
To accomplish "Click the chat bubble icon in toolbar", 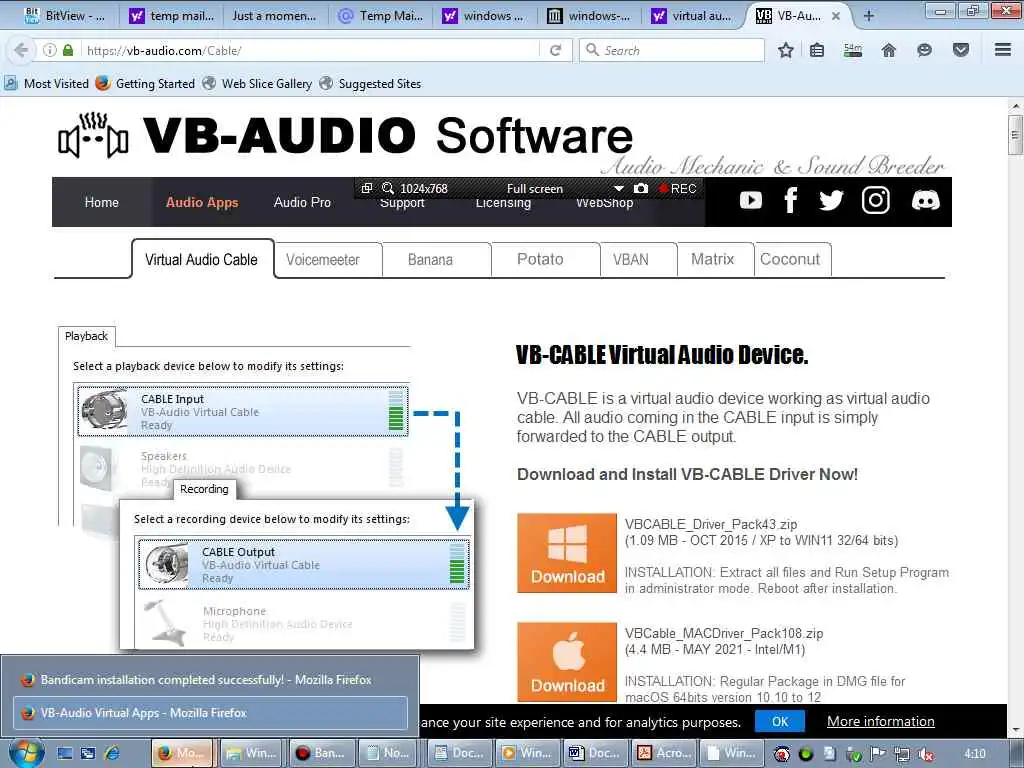I will (924, 50).
